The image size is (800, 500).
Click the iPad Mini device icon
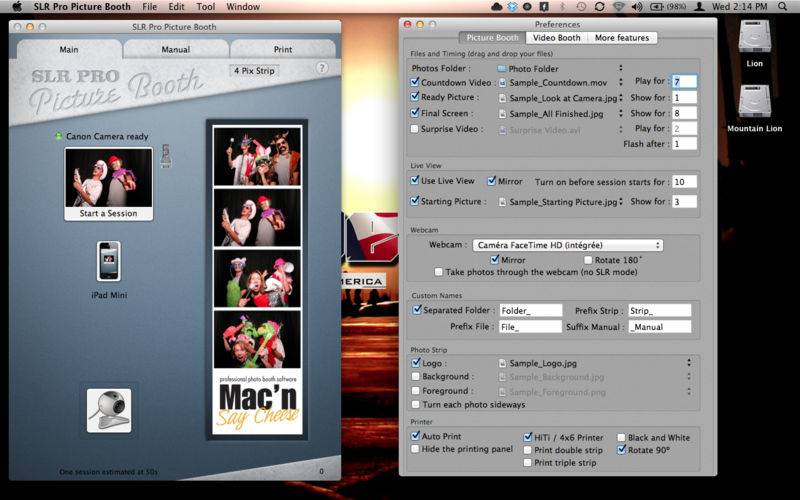click(109, 261)
